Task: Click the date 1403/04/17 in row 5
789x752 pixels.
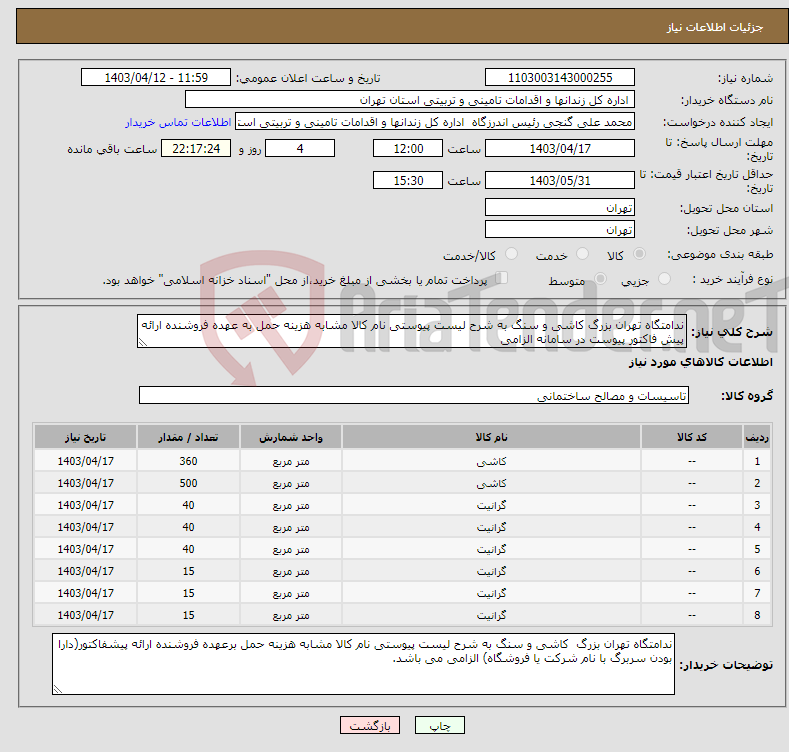Action: 86,549
